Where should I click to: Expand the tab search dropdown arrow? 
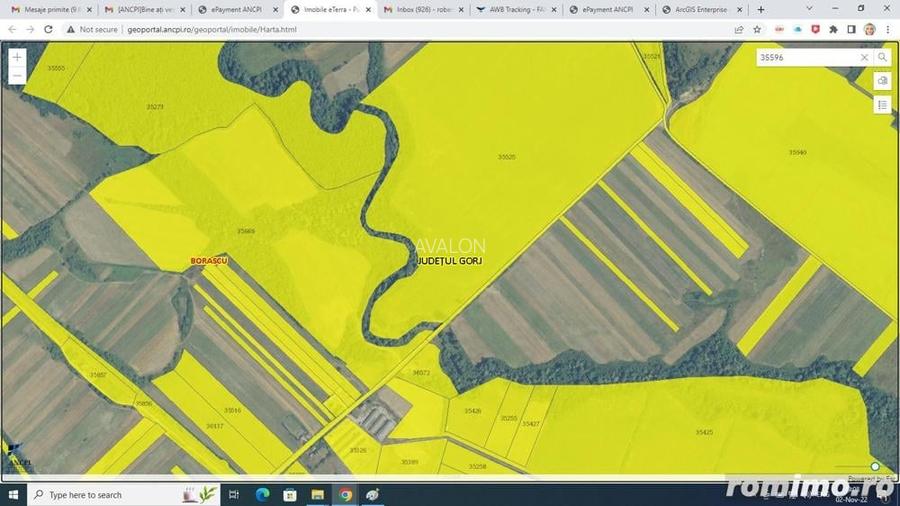coord(809,9)
